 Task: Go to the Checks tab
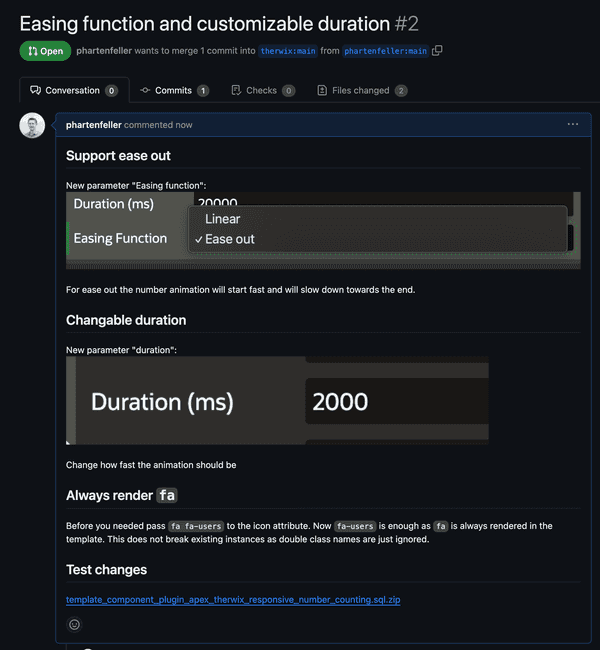[x=262, y=90]
